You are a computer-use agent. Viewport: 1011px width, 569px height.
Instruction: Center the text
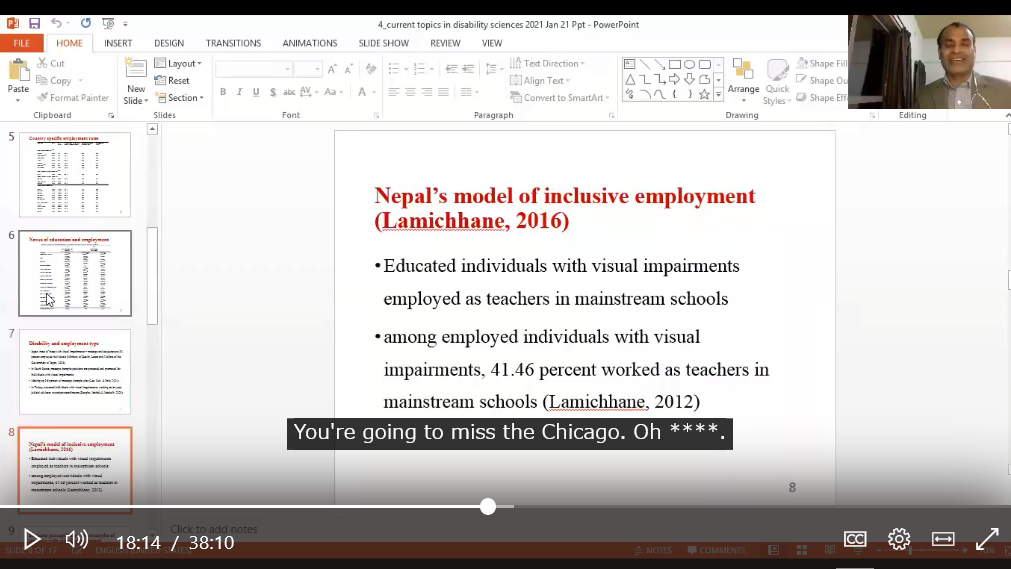point(410,92)
